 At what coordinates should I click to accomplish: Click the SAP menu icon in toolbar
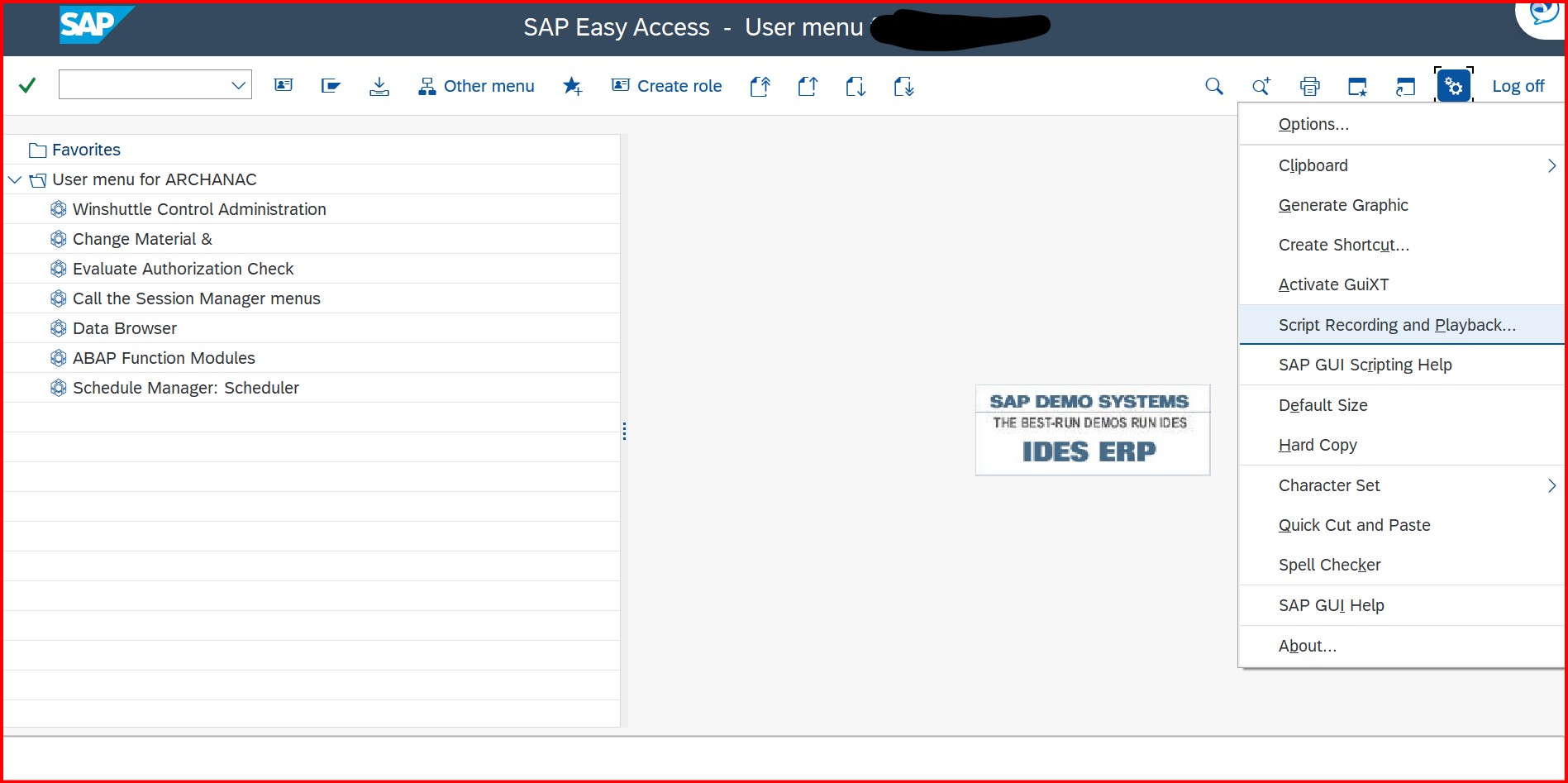[284, 85]
